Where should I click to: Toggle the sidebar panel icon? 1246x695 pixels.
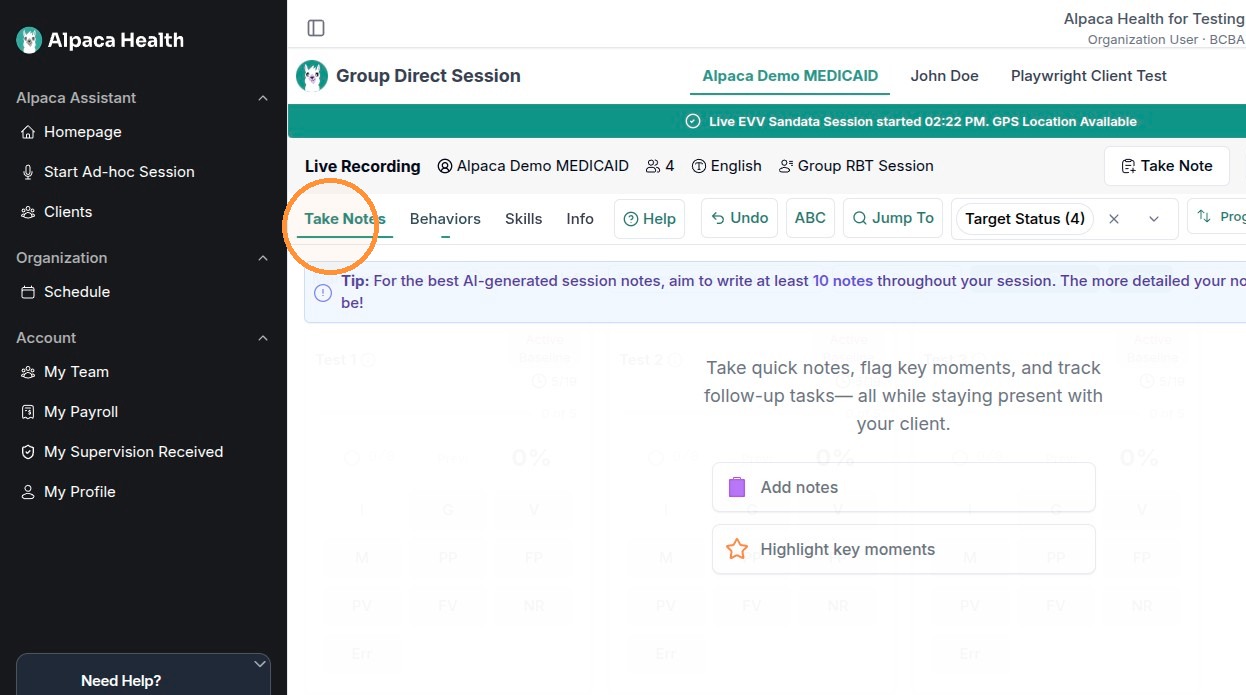click(316, 28)
